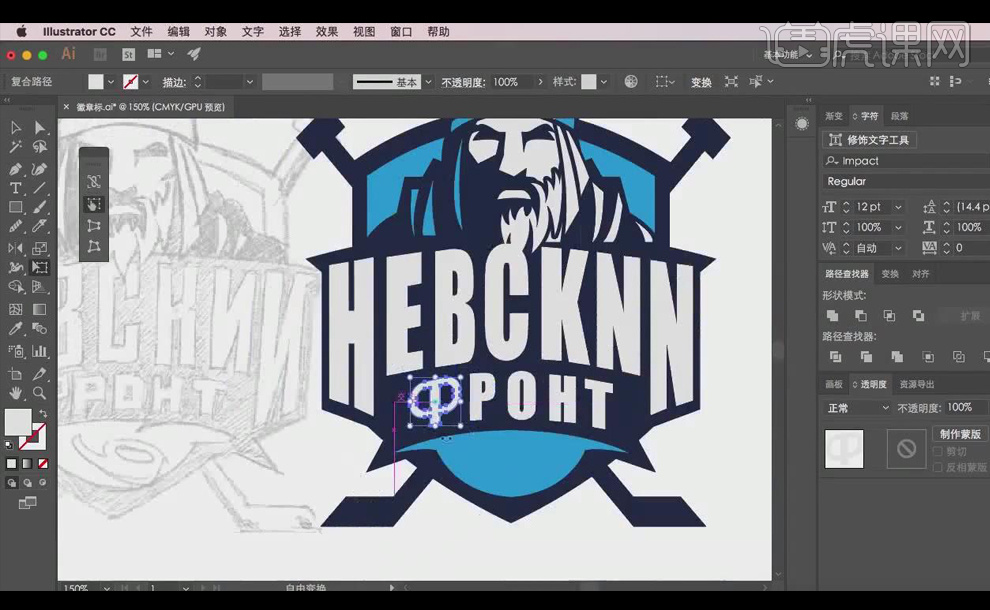This screenshot has width=990, height=610.
Task: Select the Rectangle tool
Action: tap(16, 207)
